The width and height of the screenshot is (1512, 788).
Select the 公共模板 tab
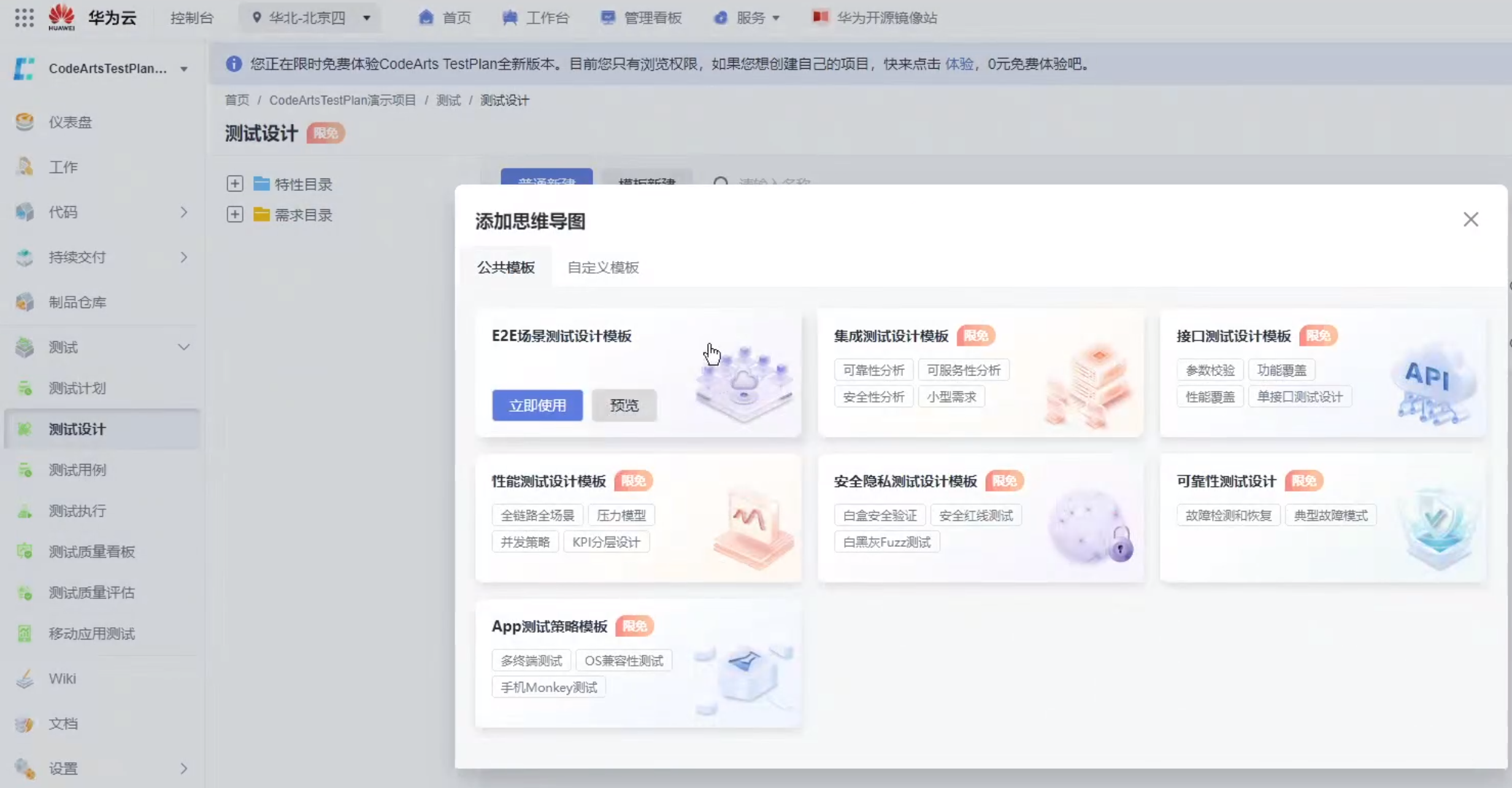click(x=505, y=268)
